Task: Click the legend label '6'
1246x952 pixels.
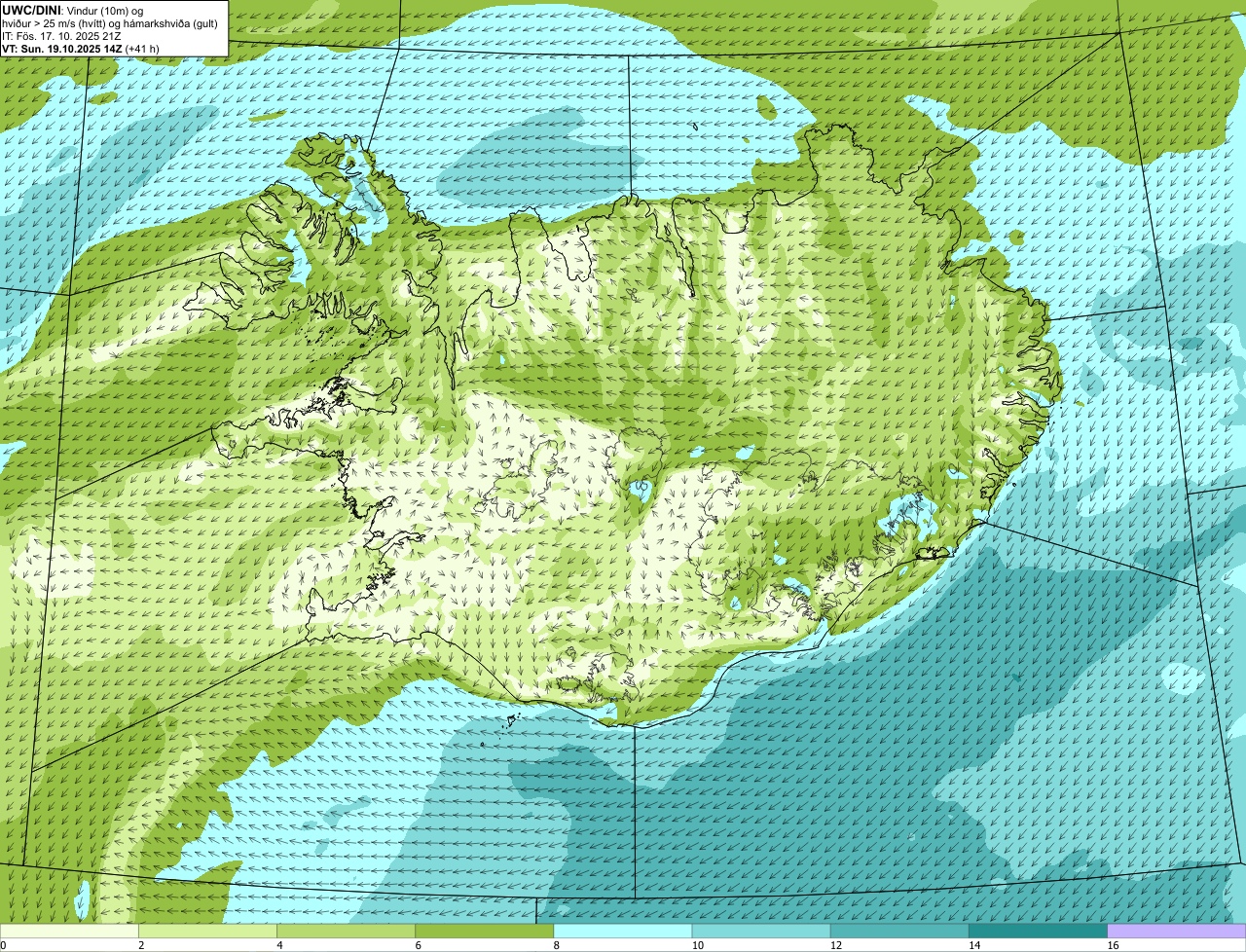Action: pos(419,945)
